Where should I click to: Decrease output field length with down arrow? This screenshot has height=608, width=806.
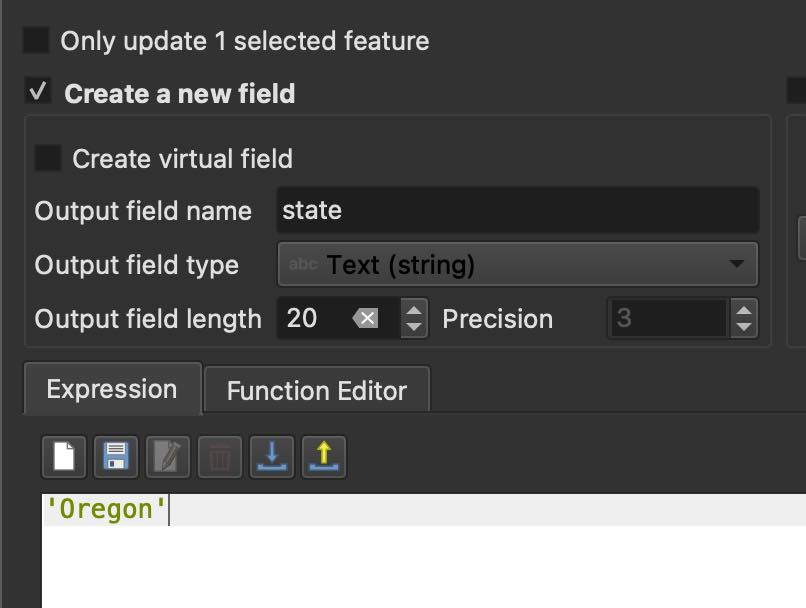[414, 328]
